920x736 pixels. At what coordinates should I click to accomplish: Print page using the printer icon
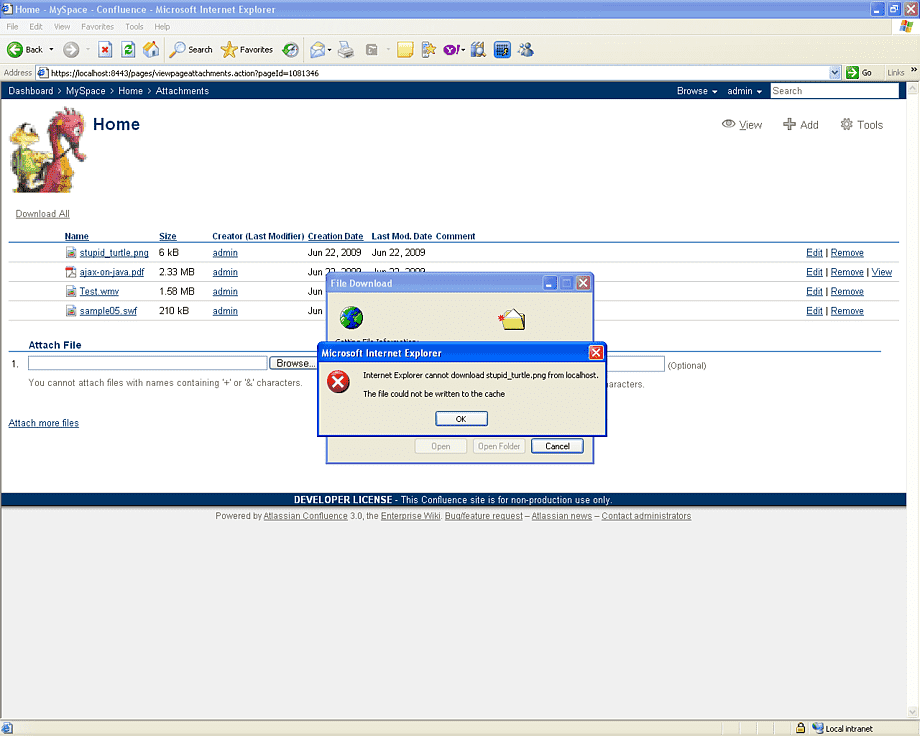(x=346, y=50)
